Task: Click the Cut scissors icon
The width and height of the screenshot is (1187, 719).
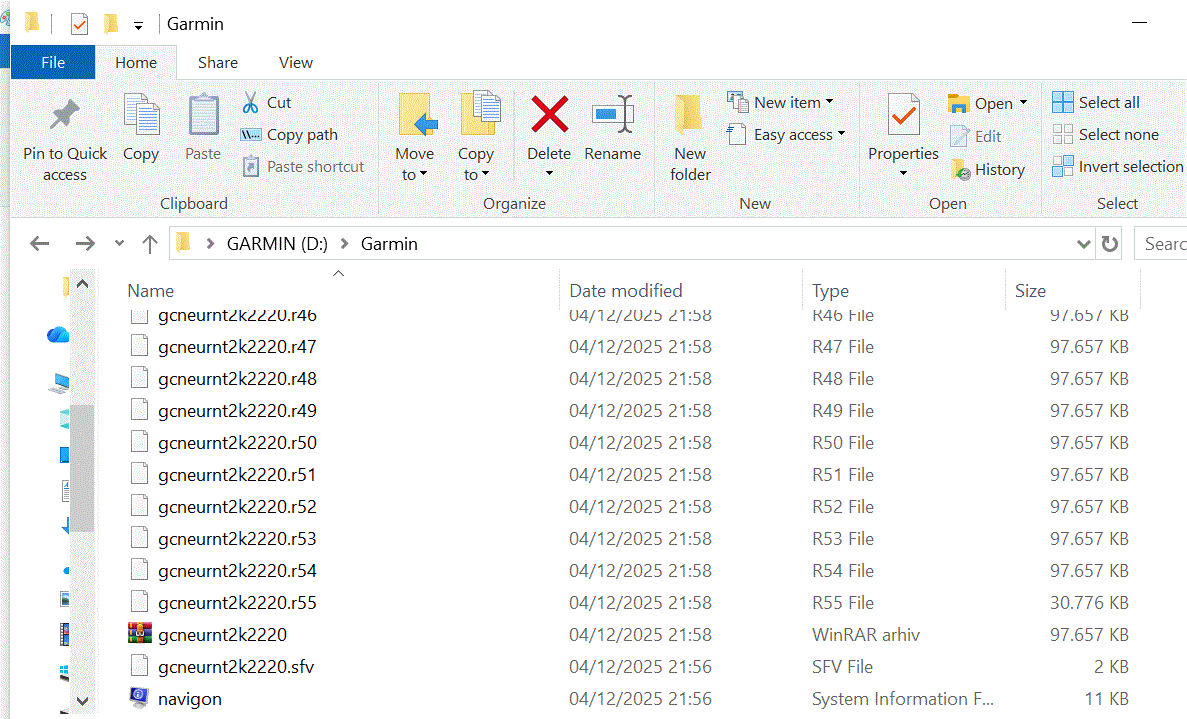Action: pyautogui.click(x=251, y=102)
